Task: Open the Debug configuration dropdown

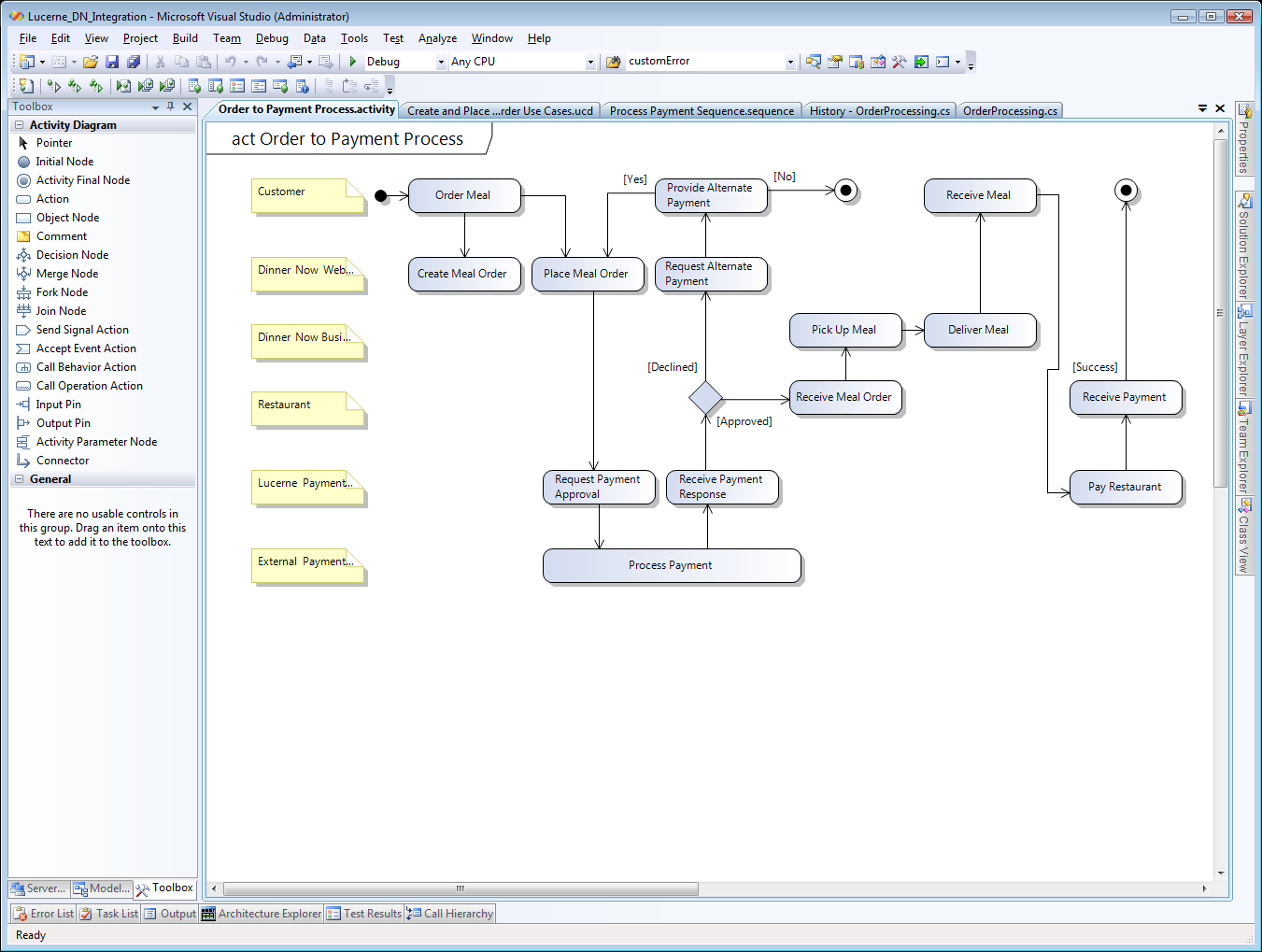Action: point(441,62)
